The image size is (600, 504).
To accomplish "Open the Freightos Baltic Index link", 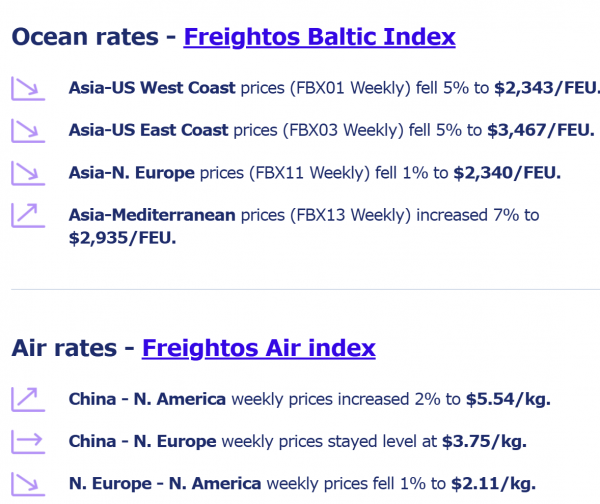I will (320, 38).
